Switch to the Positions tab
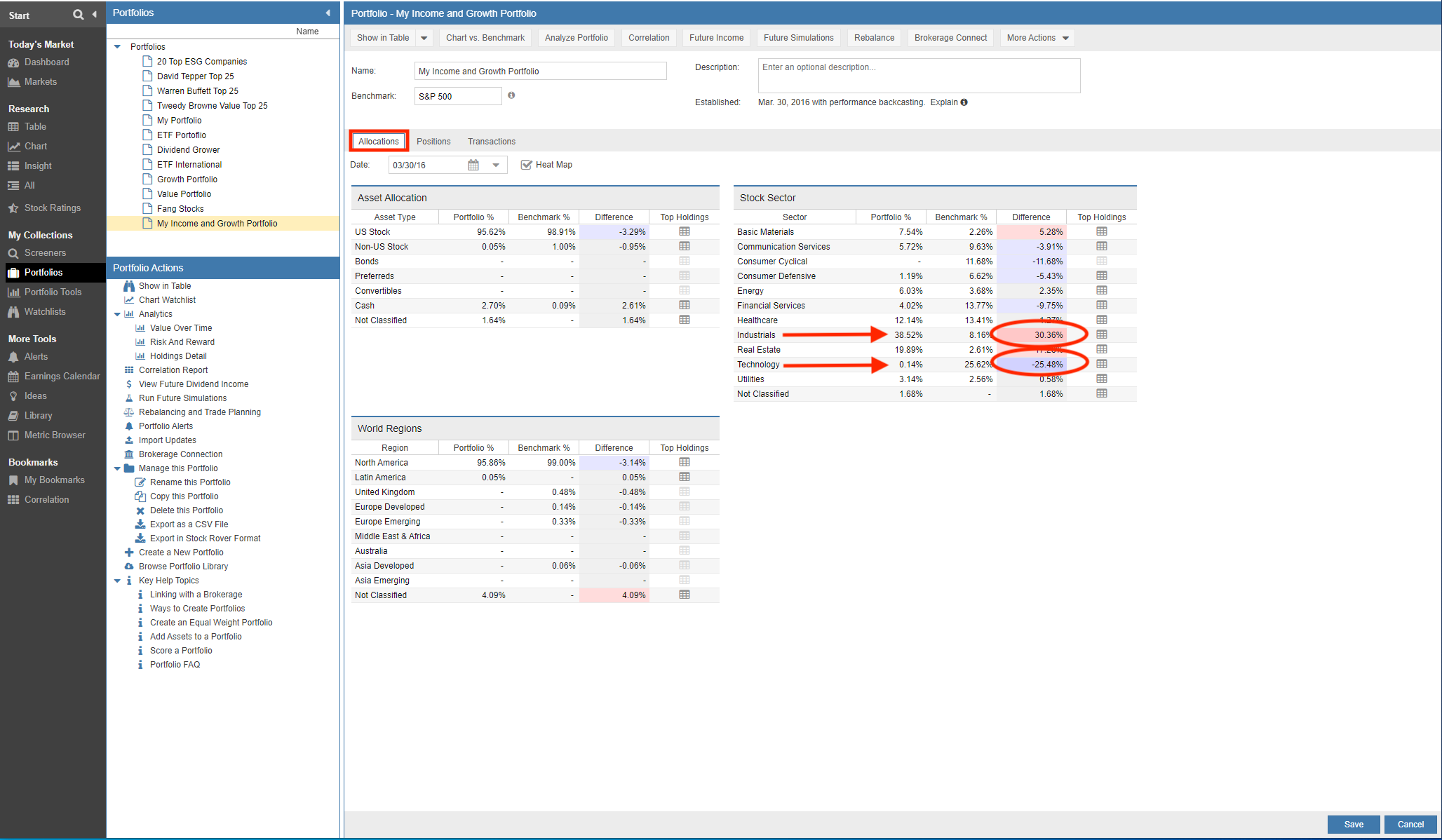Screen dimensions: 1442x840 point(433,142)
